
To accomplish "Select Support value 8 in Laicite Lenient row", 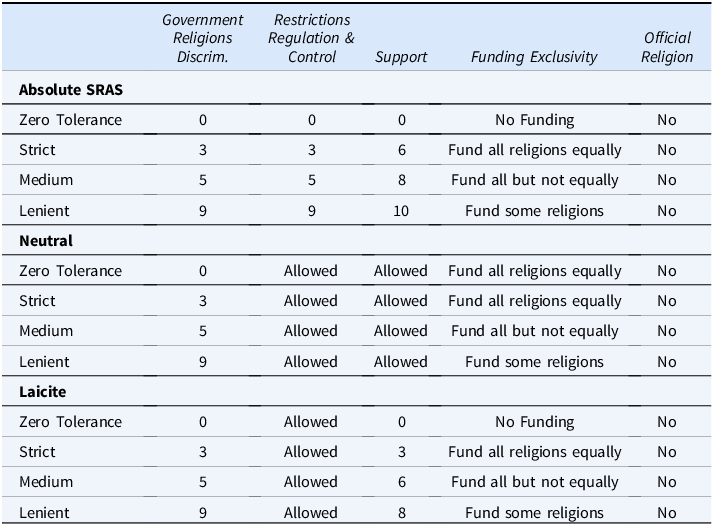I will [x=400, y=512].
